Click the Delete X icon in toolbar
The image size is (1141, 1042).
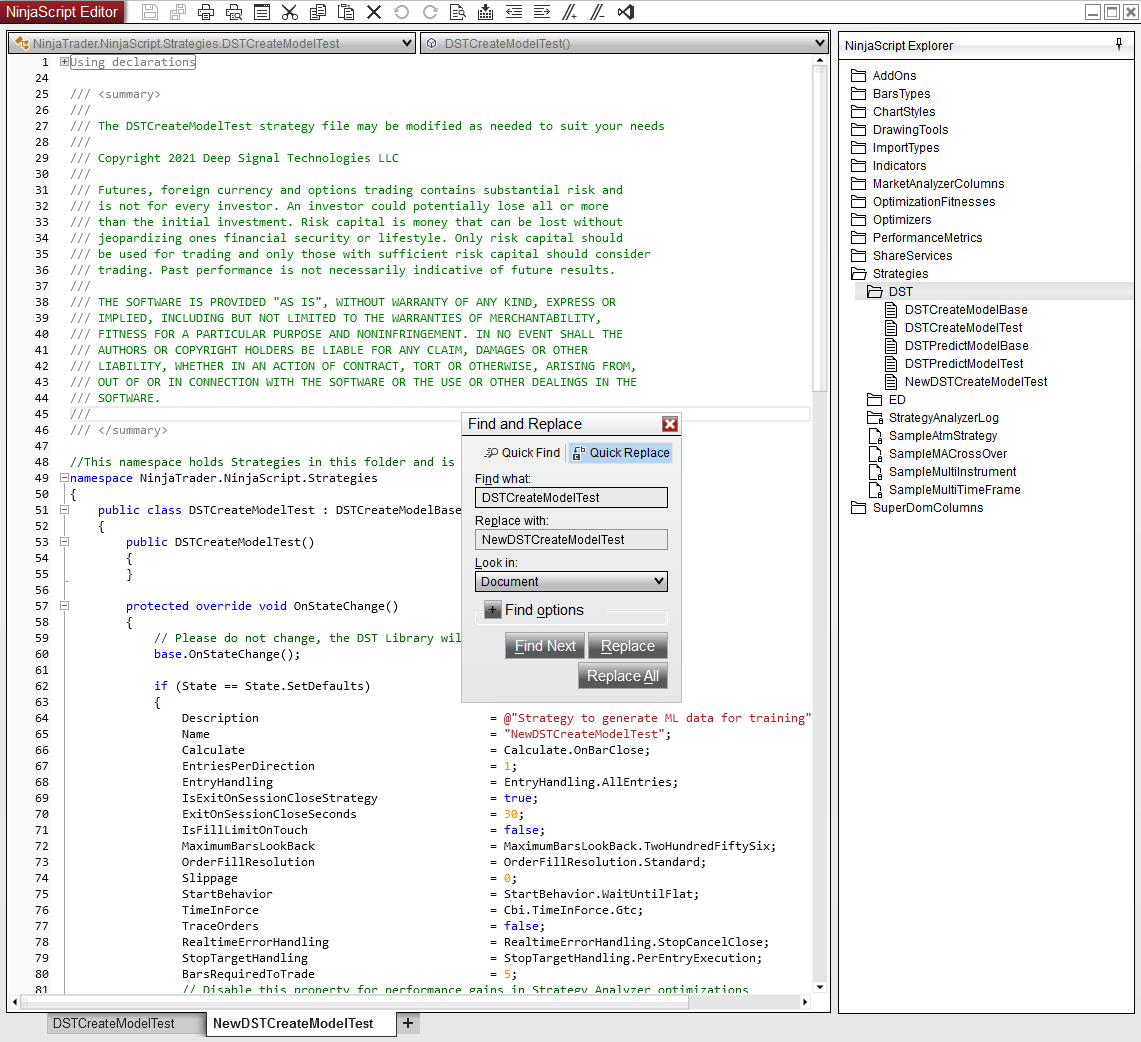tap(374, 12)
